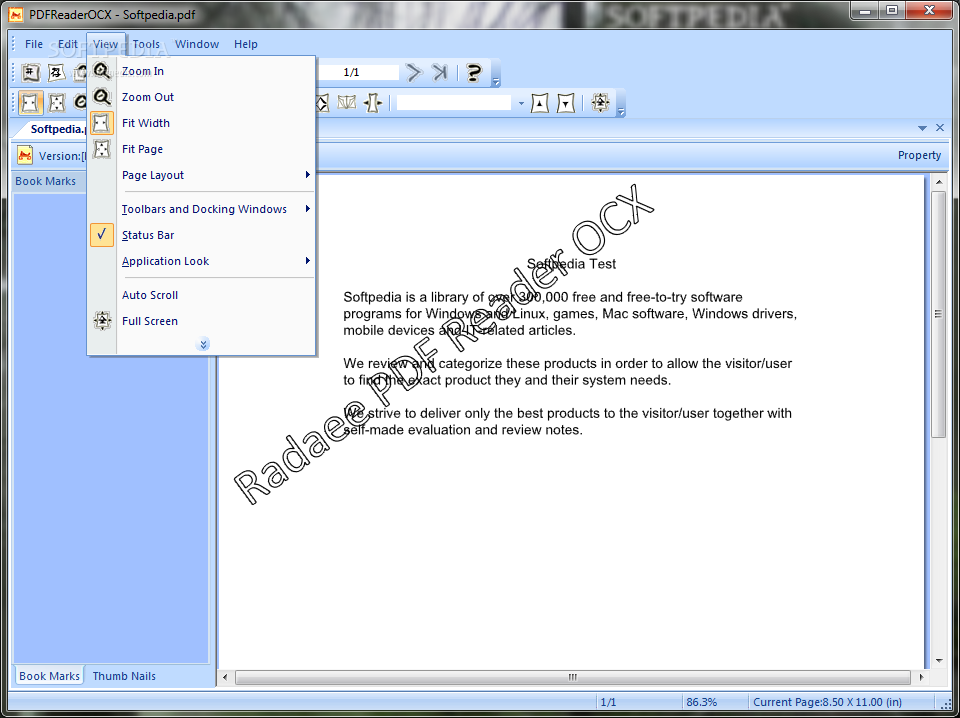The height and width of the screenshot is (718, 960).
Task: Click the 86.3% zoom status value
Action: click(702, 702)
